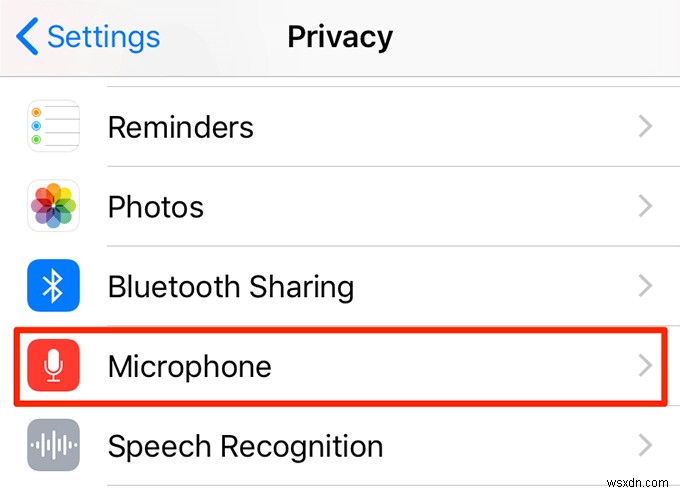Select the Bluetooth Sharing label

click(x=230, y=287)
